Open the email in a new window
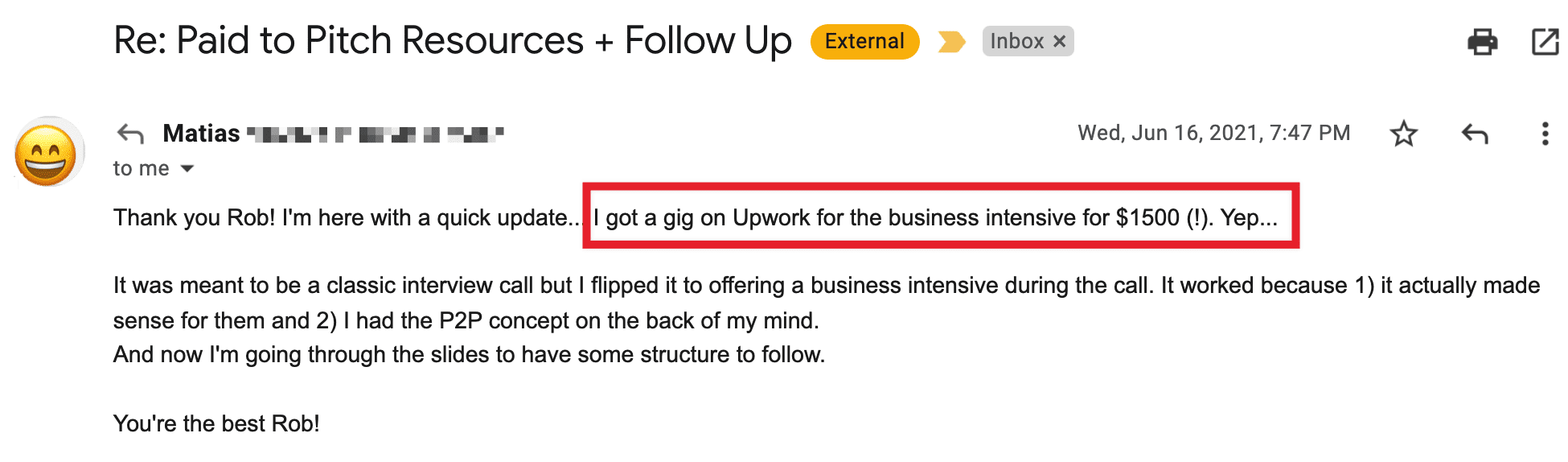This screenshot has width=1568, height=462. [x=1545, y=42]
